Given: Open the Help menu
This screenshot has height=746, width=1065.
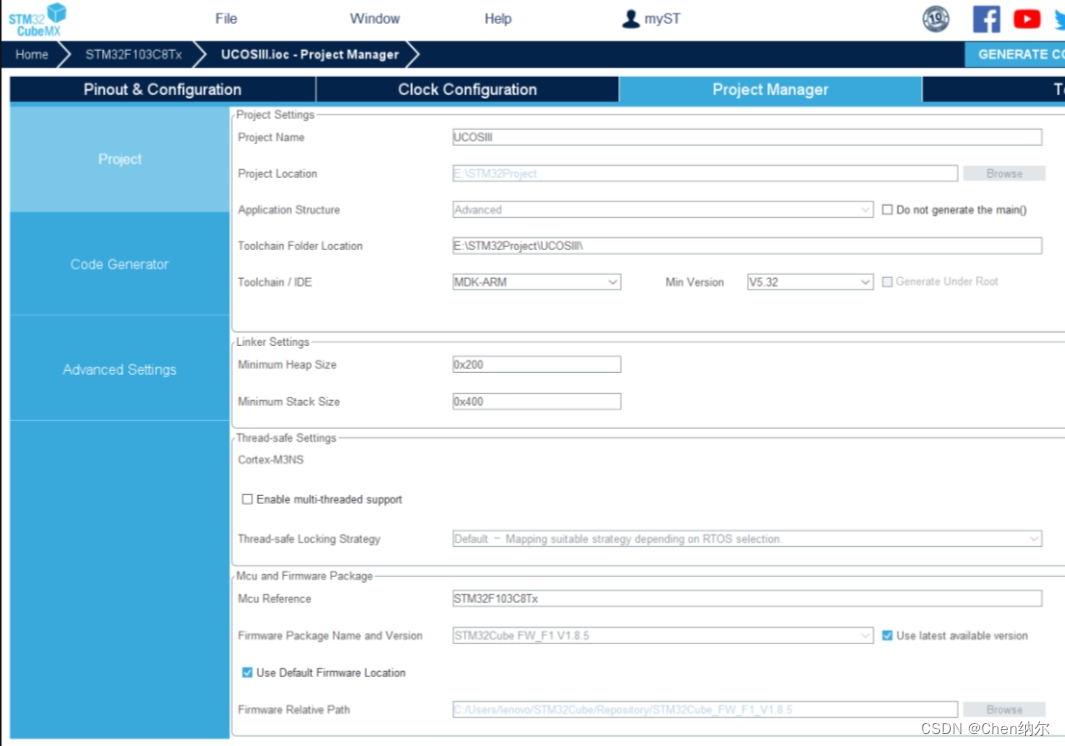Looking at the screenshot, I should coord(498,19).
